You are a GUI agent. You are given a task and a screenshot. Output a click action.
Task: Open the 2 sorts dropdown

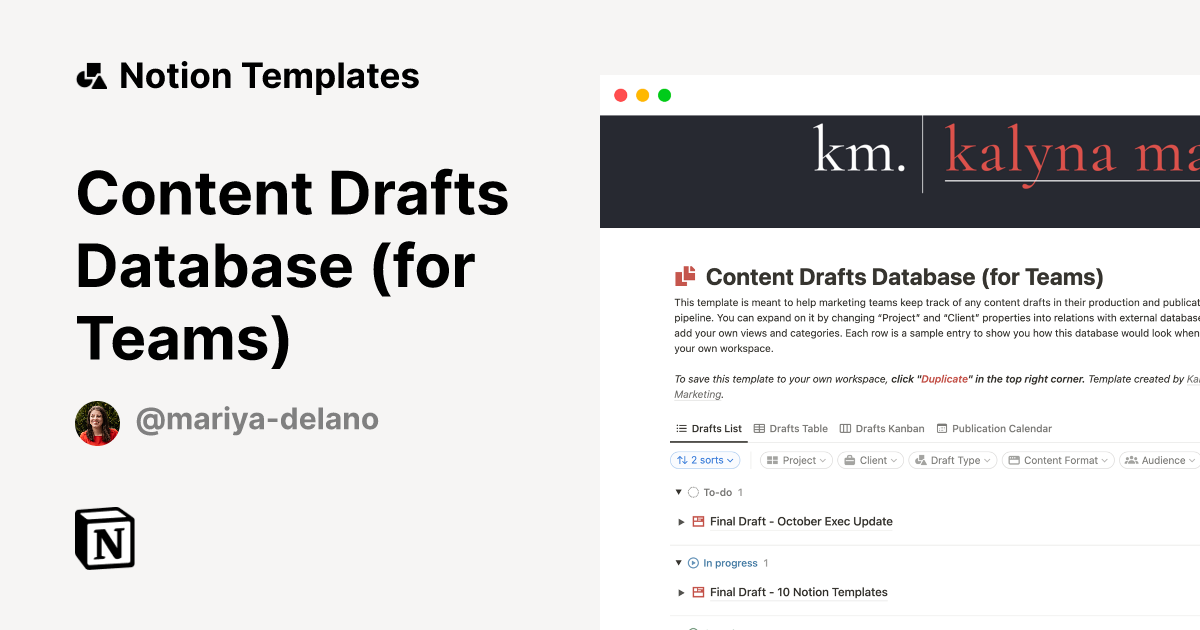click(x=704, y=460)
